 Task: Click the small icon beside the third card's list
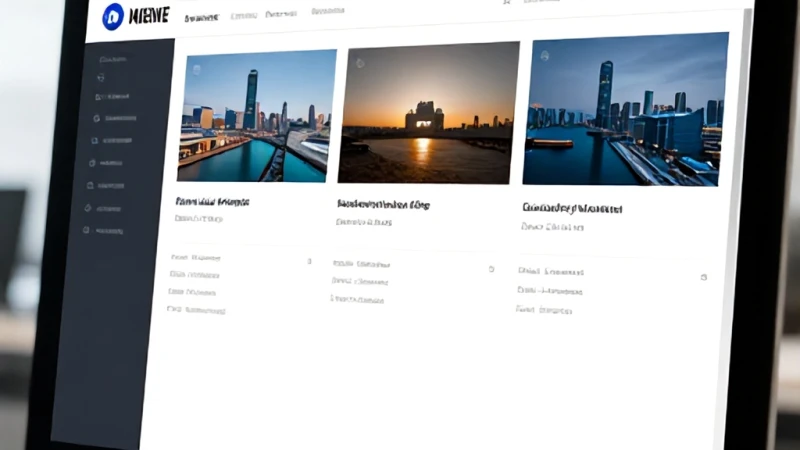704,277
